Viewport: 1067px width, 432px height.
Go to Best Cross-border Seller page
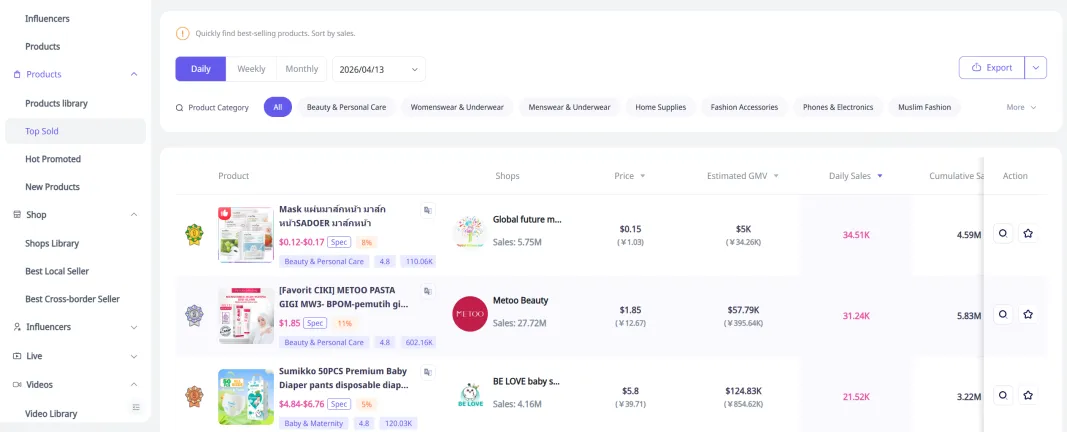pyautogui.click(x=72, y=299)
